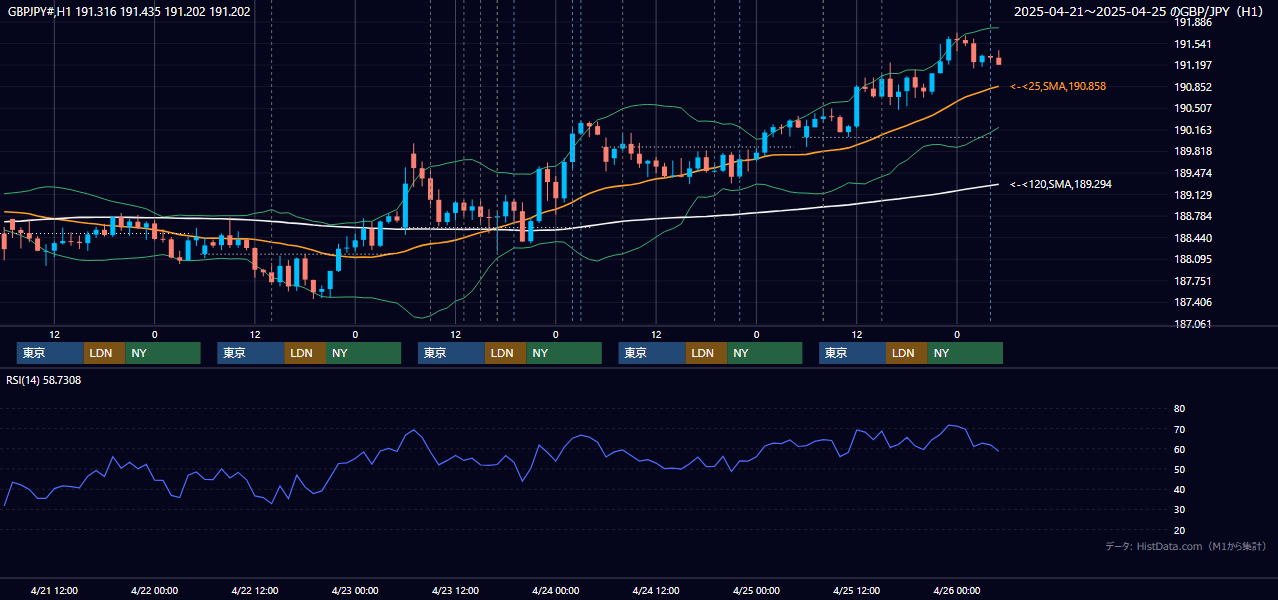The width and height of the screenshot is (1278, 600).
Task: Select the 2025-04-21～2025-04-25 GBP/JPY chart title
Action: pyautogui.click(x=1140, y=11)
